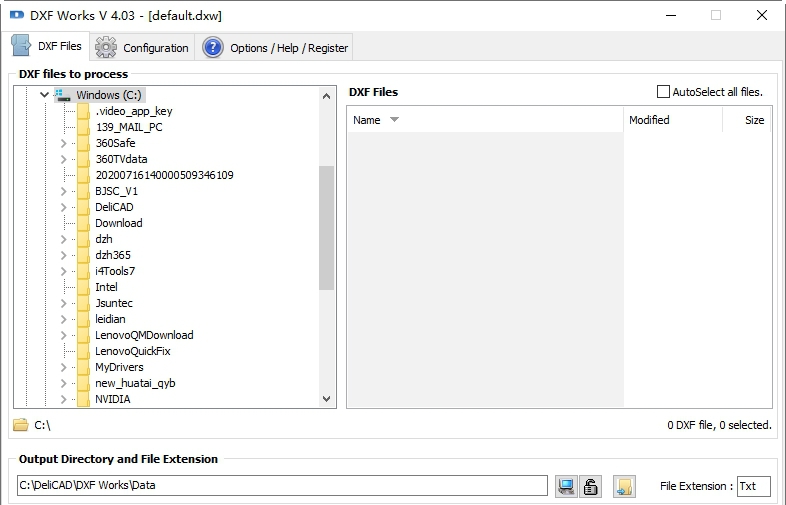Click the output directory path field
786x505 pixels.
pyautogui.click(x=282, y=485)
